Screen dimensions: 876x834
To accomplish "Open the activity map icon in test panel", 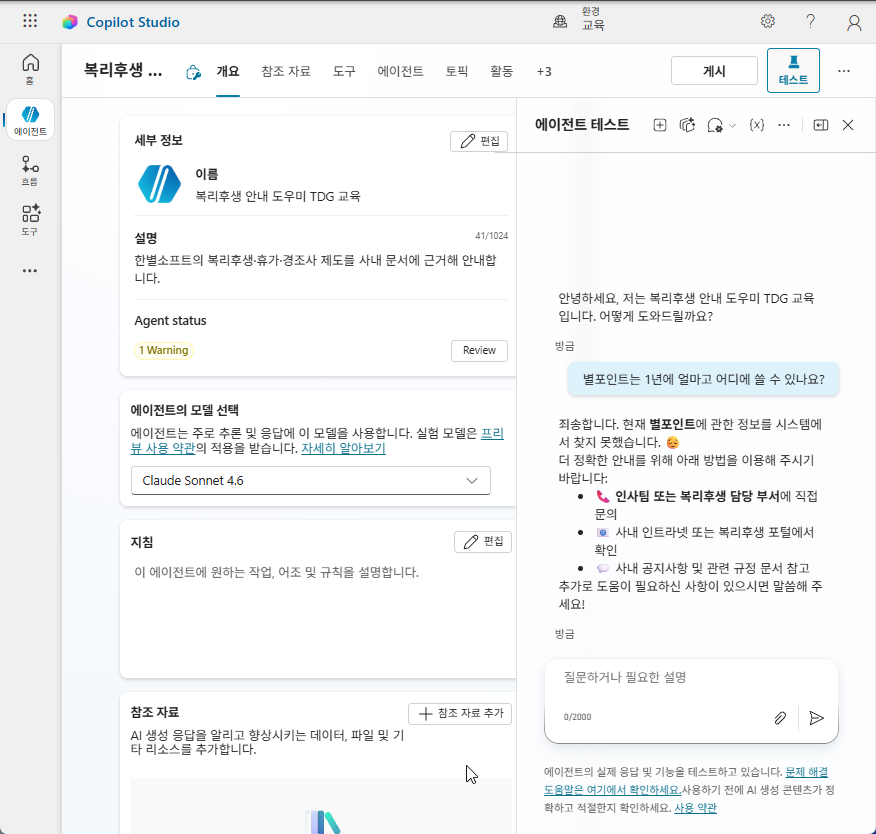I will [x=687, y=125].
